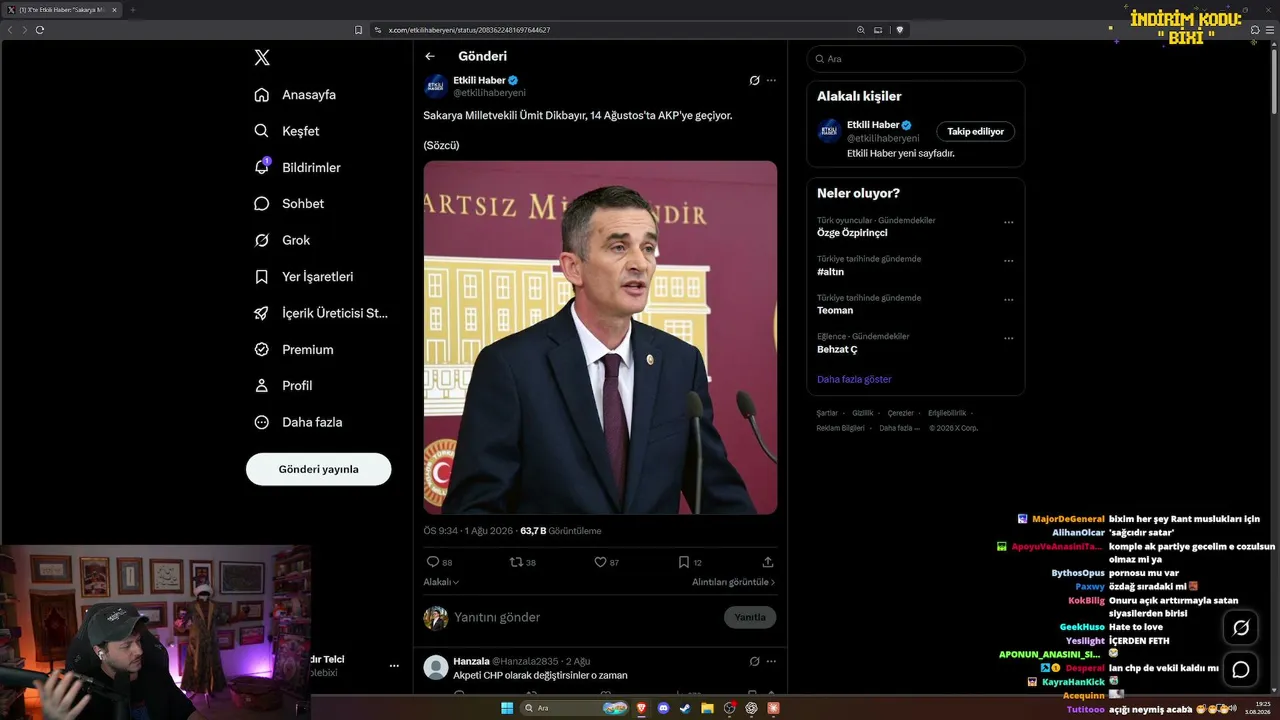The height and width of the screenshot is (720, 1280).
Task: Expand the Daha fazla menu
Action: coord(298,422)
